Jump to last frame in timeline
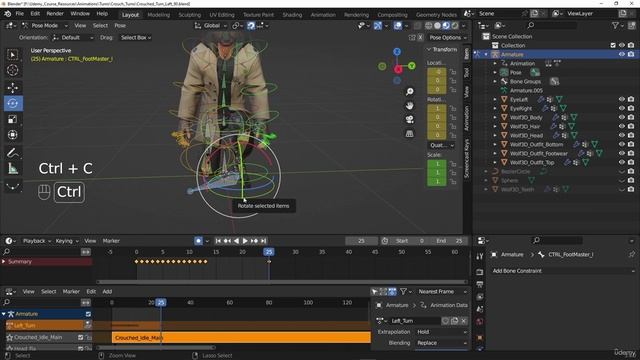Screen dimensions: 640x360 tap(263, 241)
